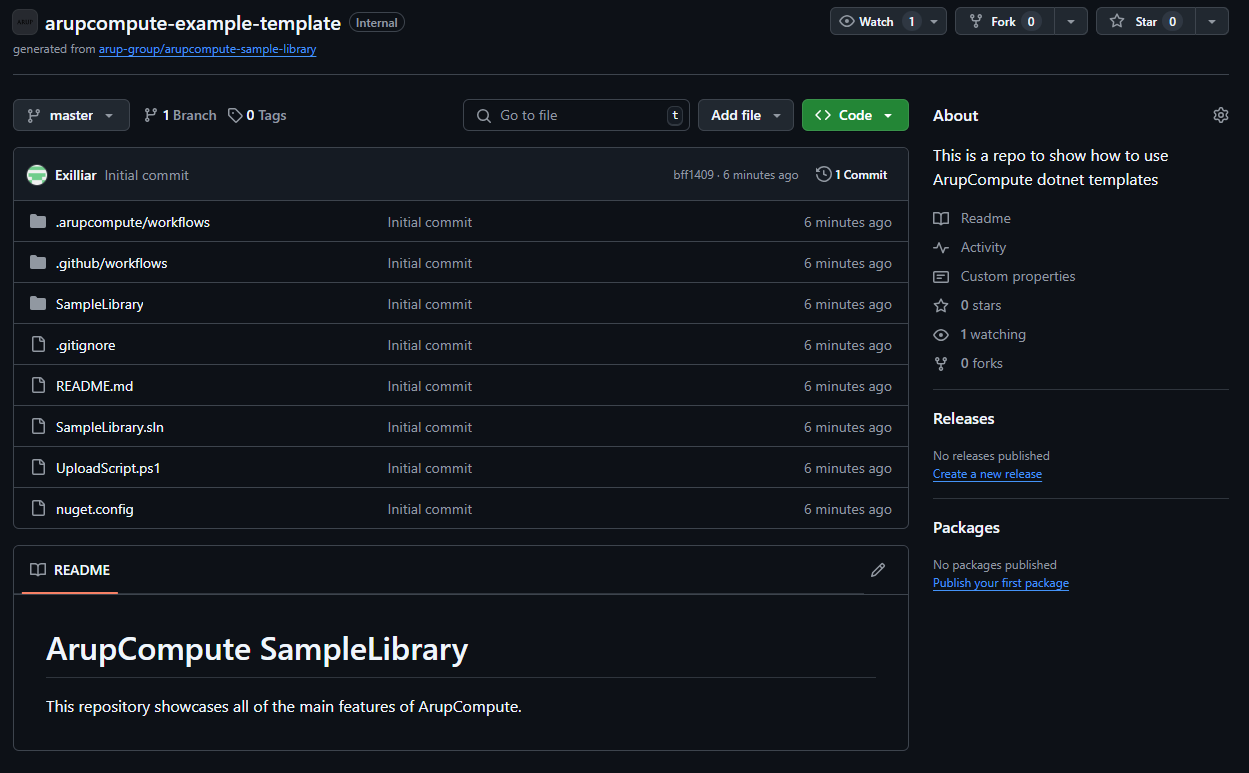Open the .arupcompute/workflows folder
The width and height of the screenshot is (1249, 773).
(133, 222)
